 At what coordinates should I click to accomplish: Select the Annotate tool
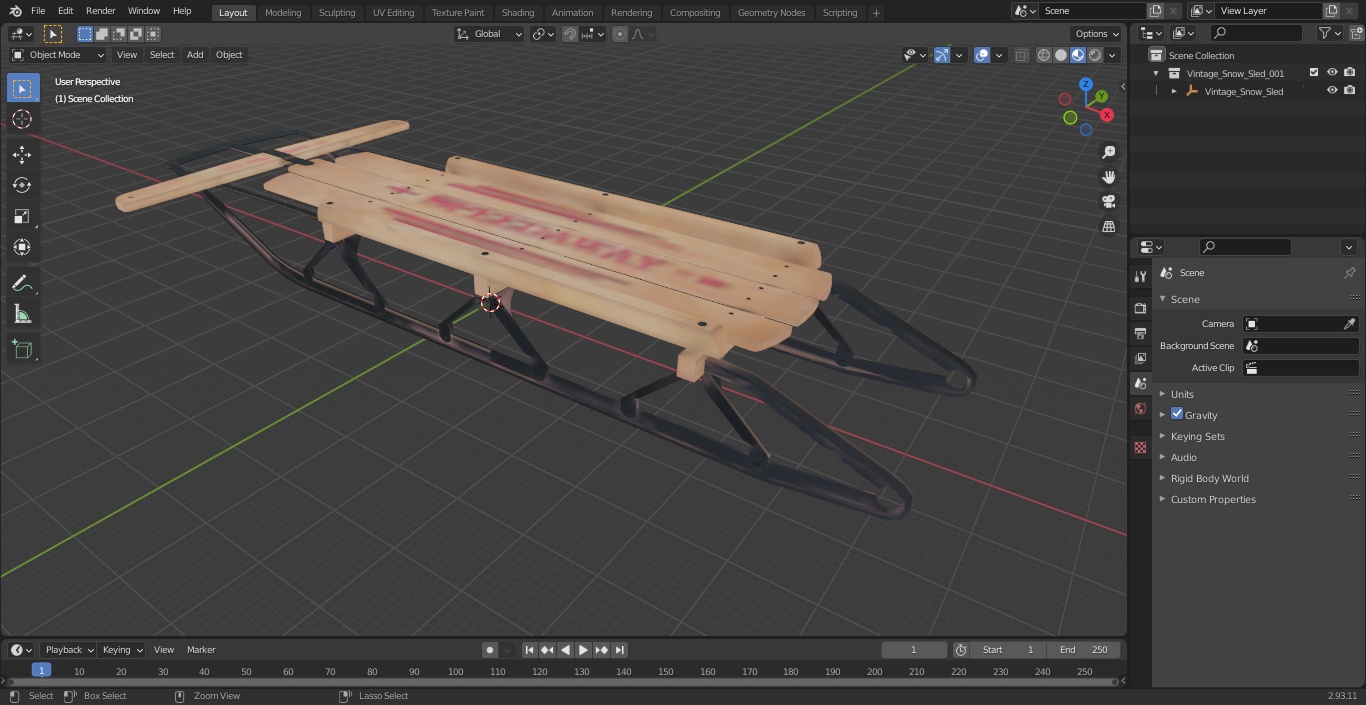(x=22, y=283)
